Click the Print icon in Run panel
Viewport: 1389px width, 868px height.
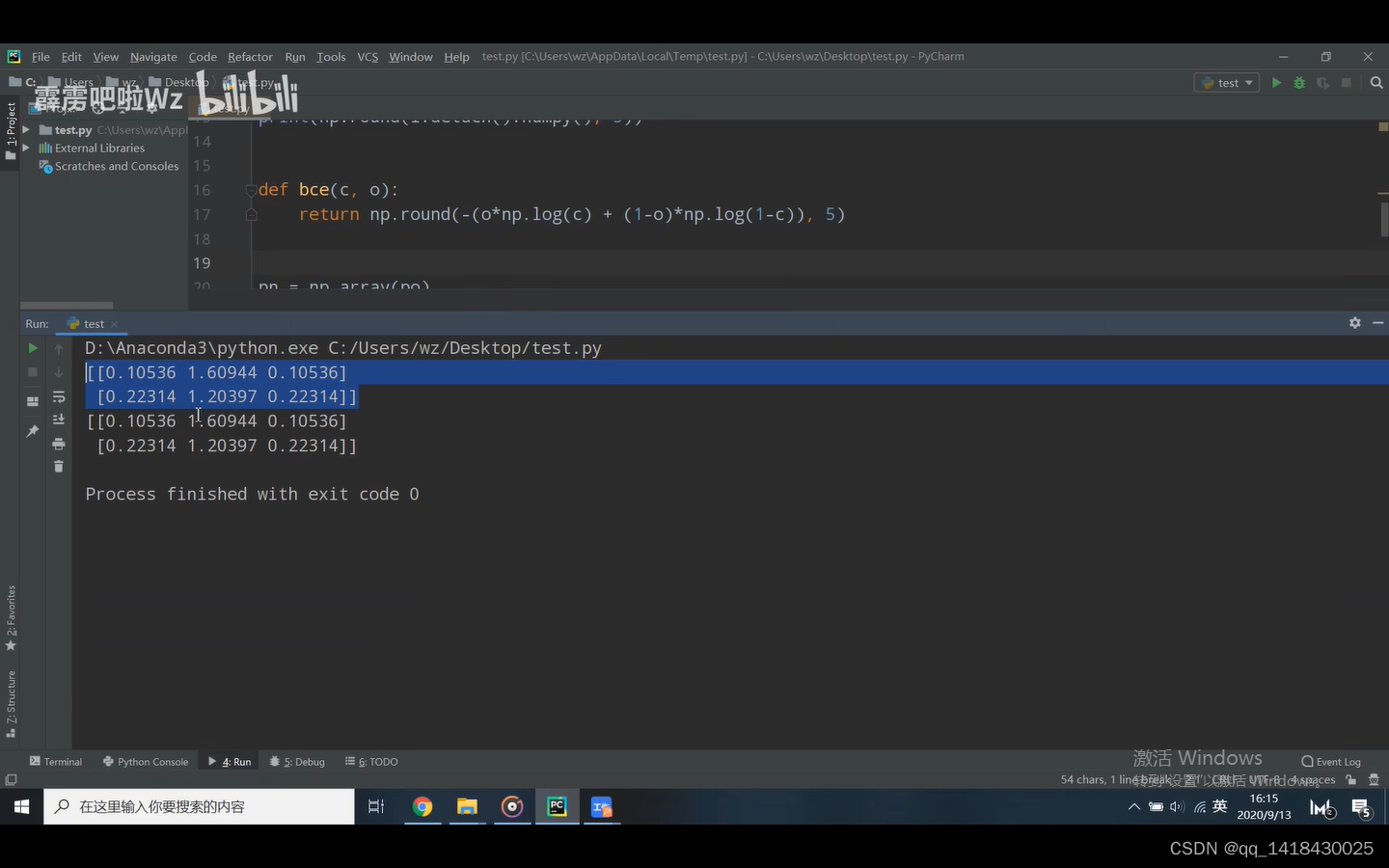(59, 444)
